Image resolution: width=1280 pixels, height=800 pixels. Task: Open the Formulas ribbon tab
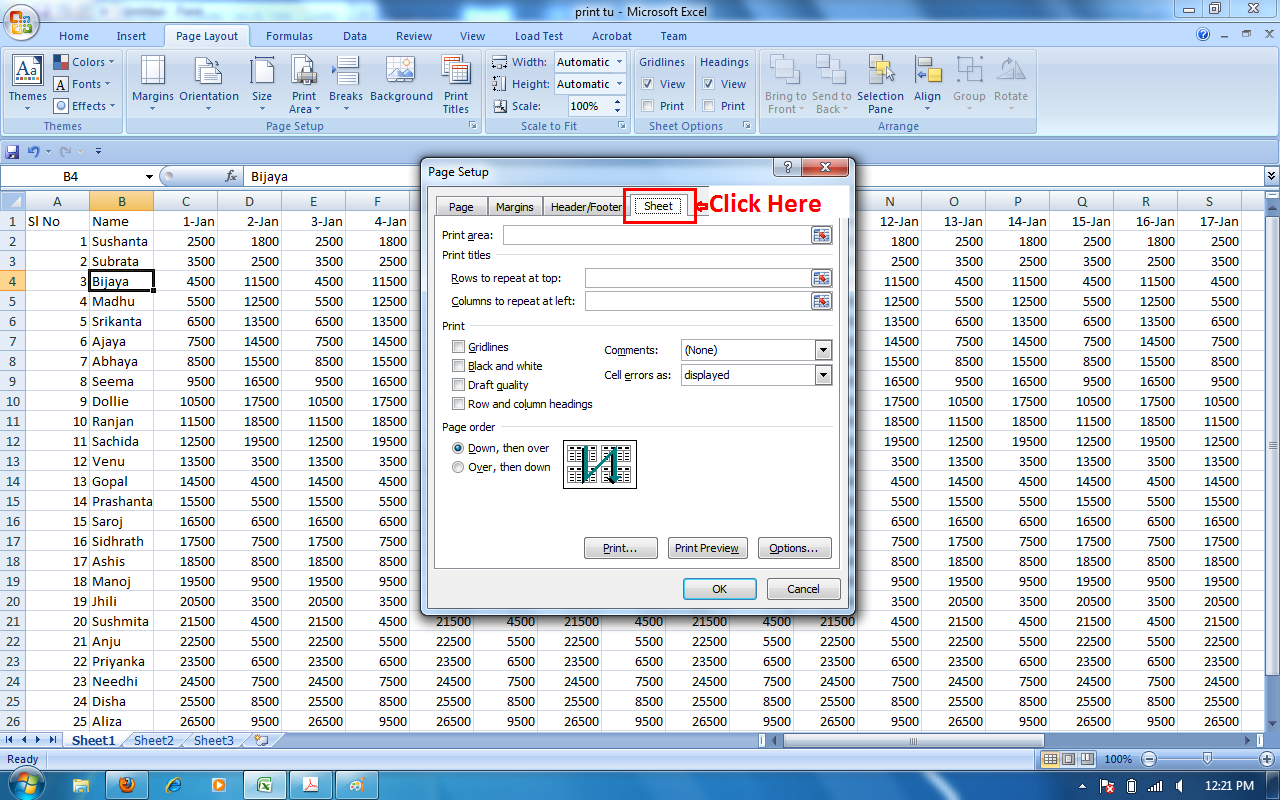point(289,36)
